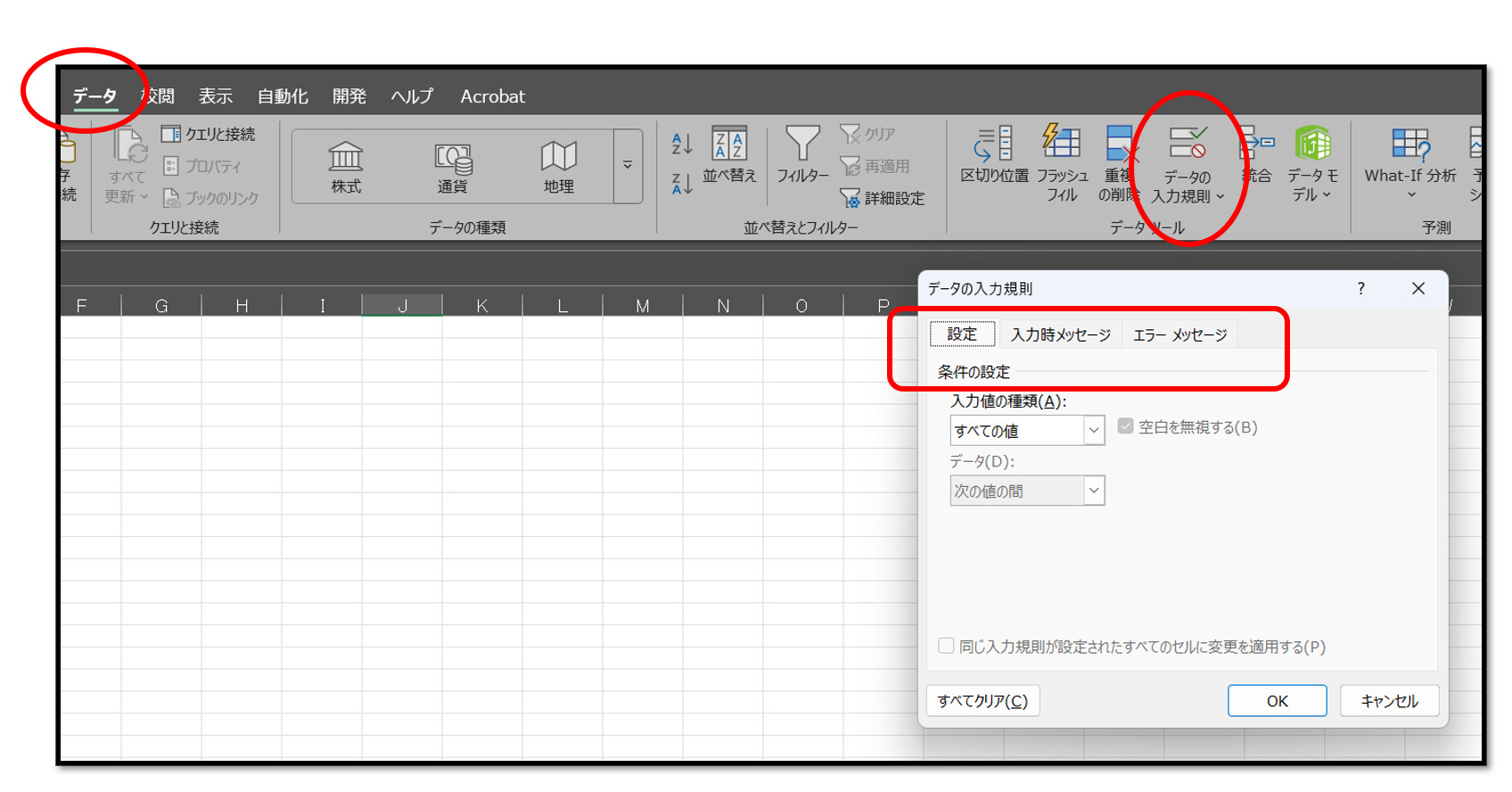Switch to the エラー メッセージ tab
This screenshot has height=792, width=1512.
coord(1179,334)
